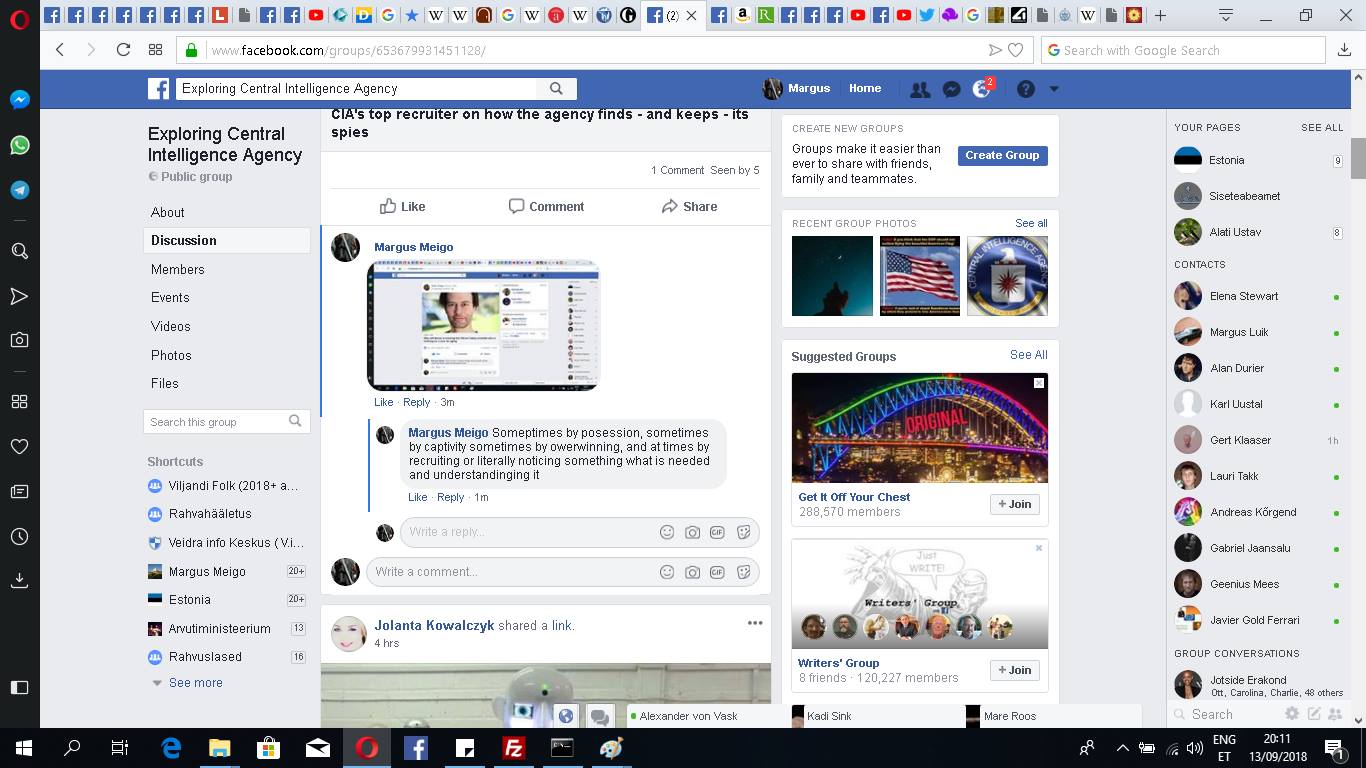Open the group Photos section
The height and width of the screenshot is (768, 1366).
pyautogui.click(x=171, y=355)
